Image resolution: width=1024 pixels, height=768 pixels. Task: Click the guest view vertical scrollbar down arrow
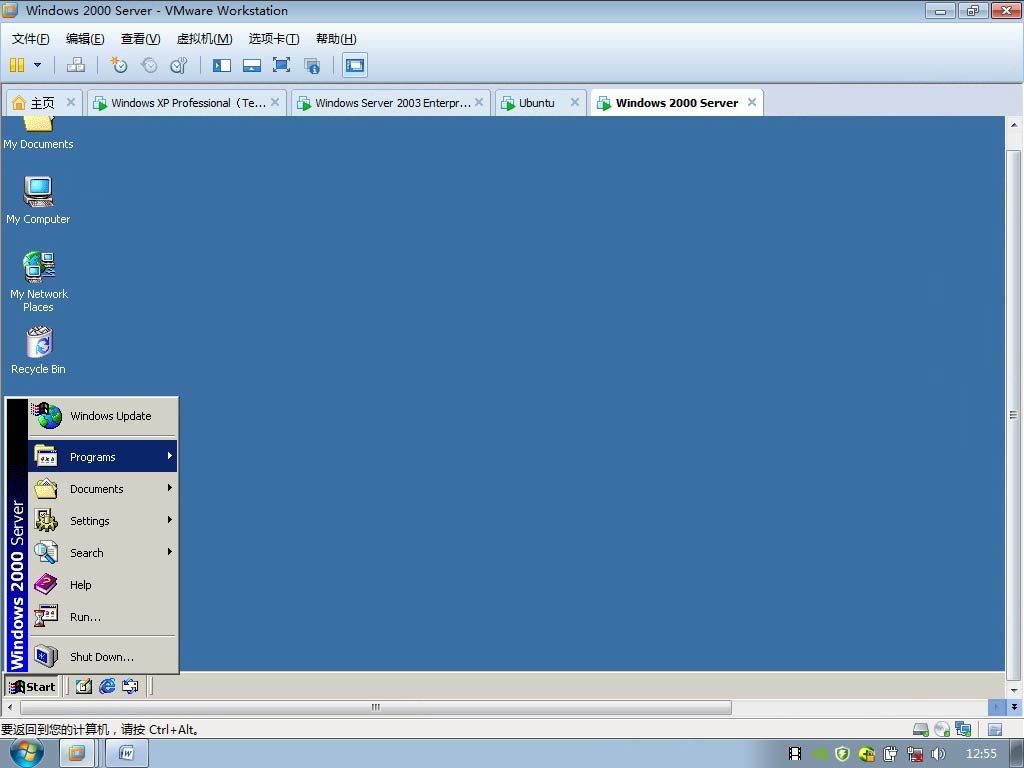(1014, 690)
